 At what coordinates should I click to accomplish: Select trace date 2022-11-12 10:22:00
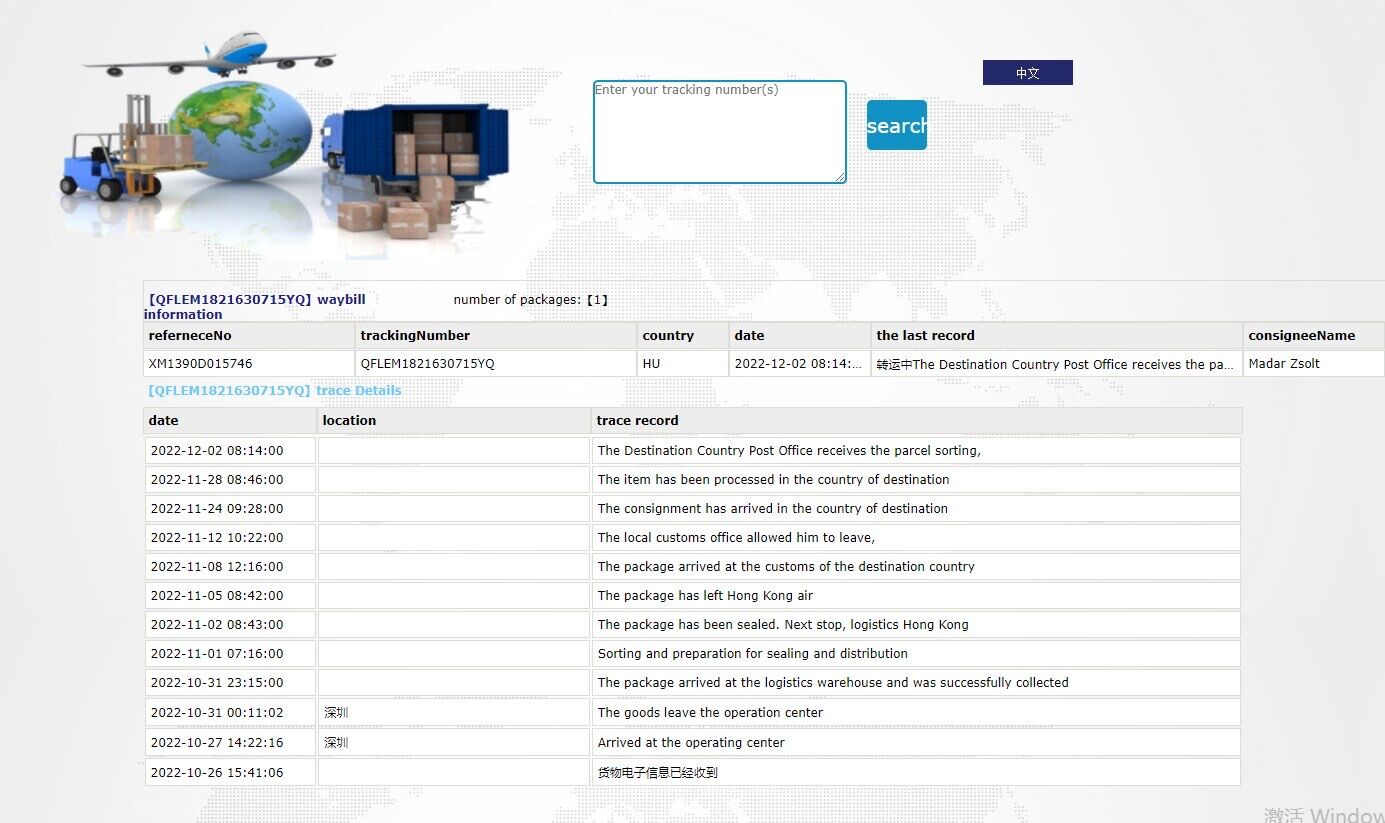tap(230, 538)
